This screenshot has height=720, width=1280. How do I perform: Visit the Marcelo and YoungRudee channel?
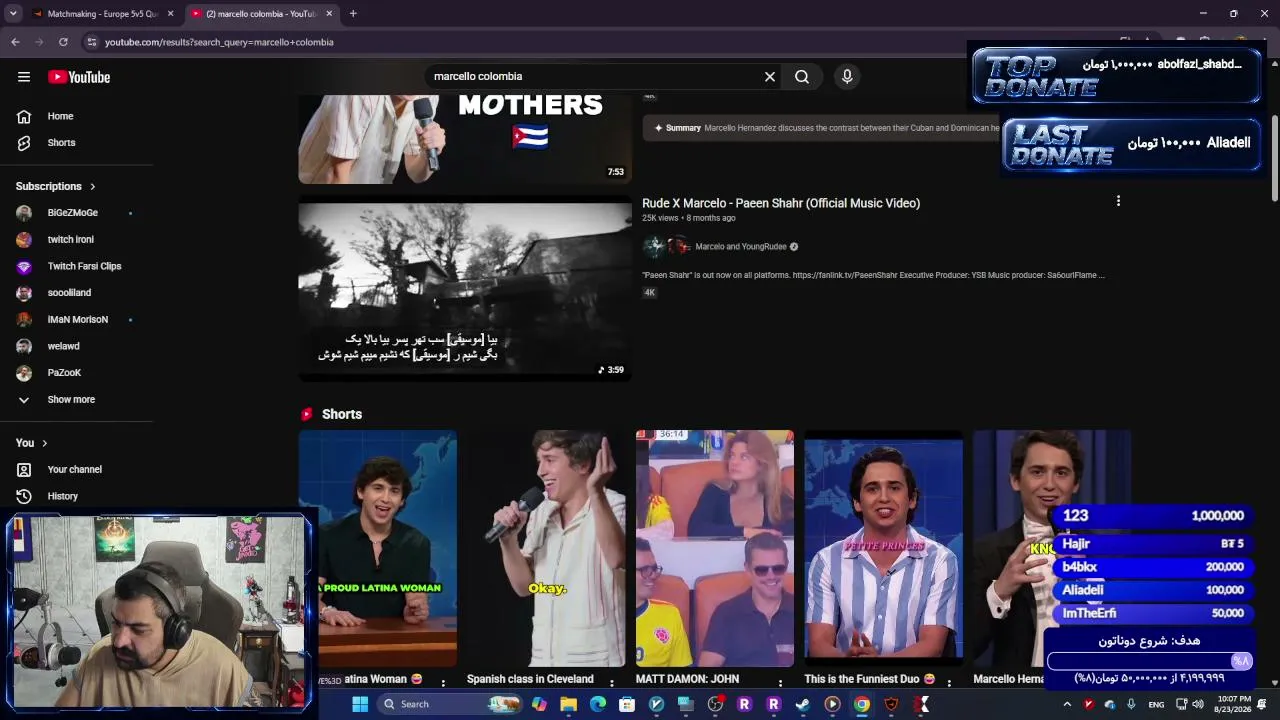point(740,247)
